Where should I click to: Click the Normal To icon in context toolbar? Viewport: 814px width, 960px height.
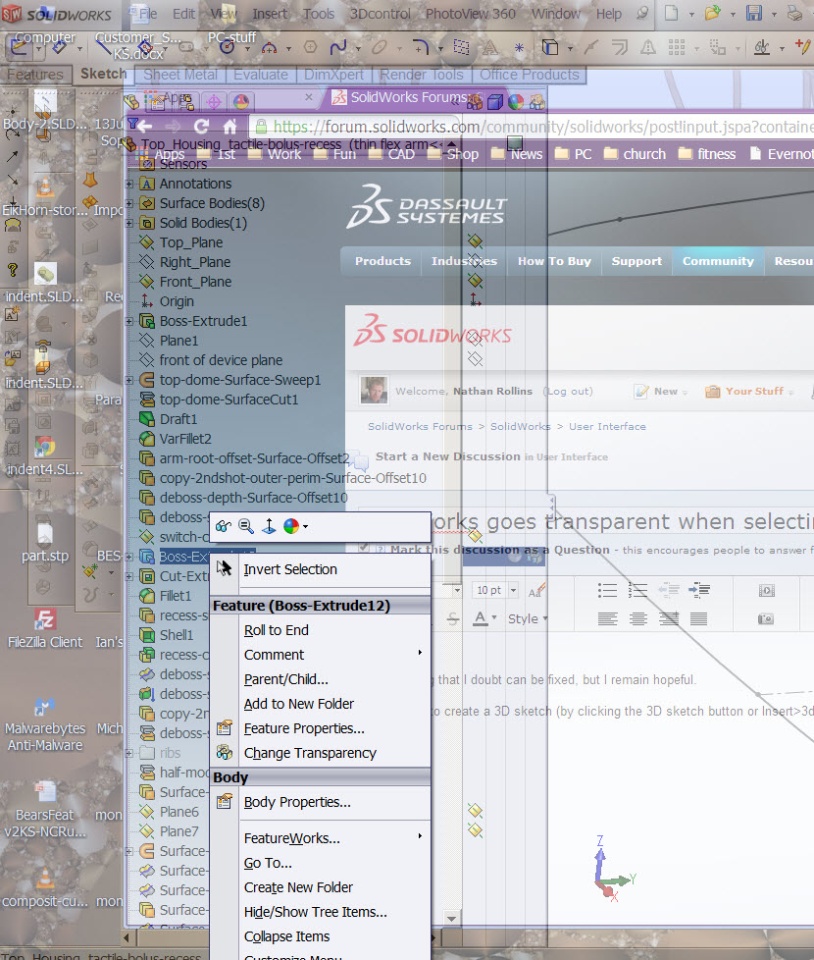[x=269, y=526]
